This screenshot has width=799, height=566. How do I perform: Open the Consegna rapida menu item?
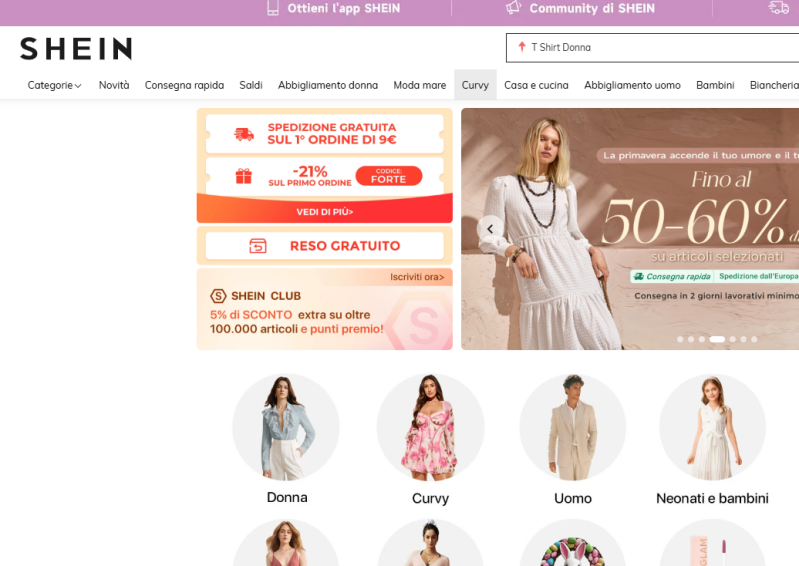(184, 85)
